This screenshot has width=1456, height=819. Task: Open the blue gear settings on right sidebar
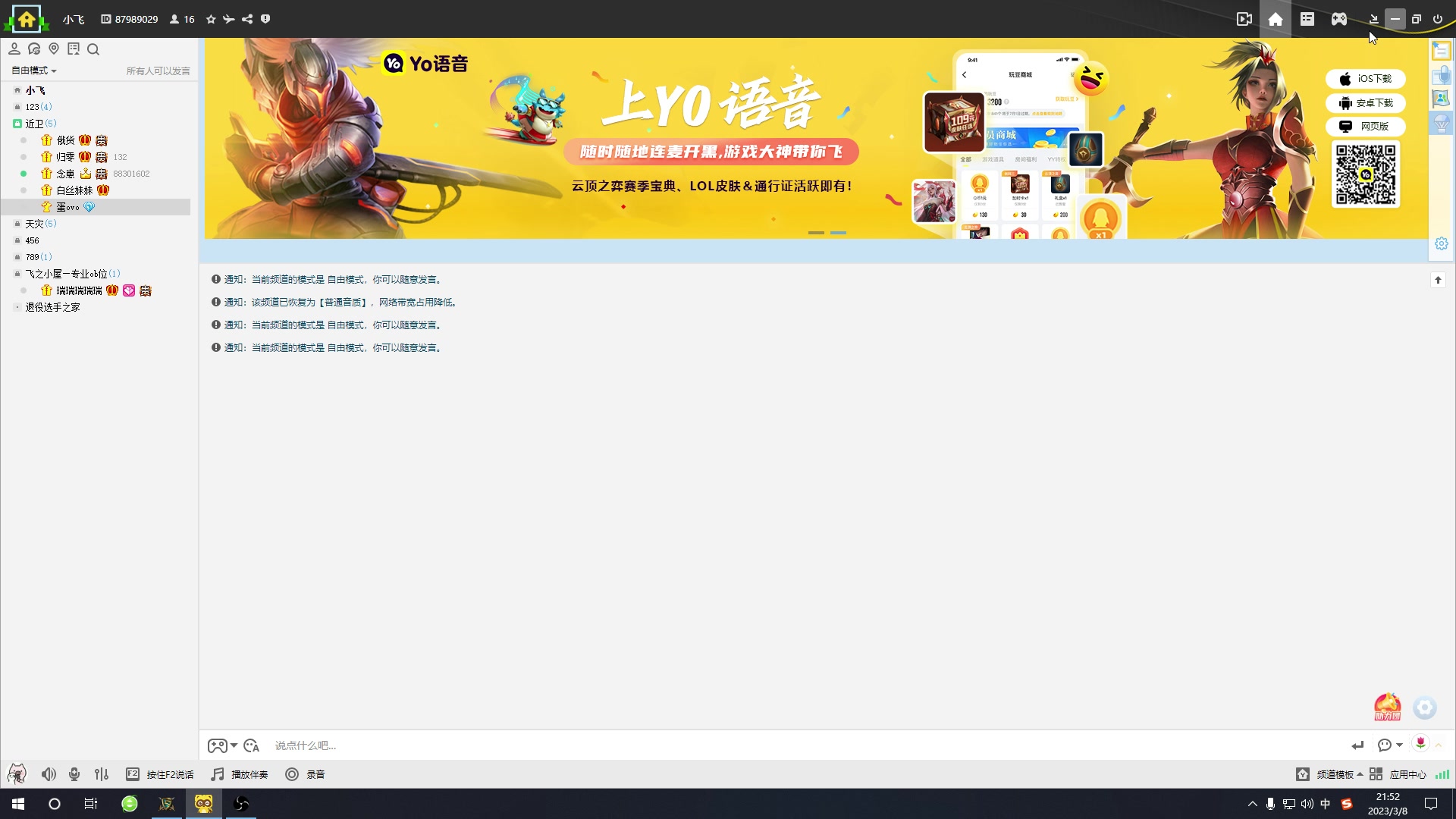[x=1441, y=243]
